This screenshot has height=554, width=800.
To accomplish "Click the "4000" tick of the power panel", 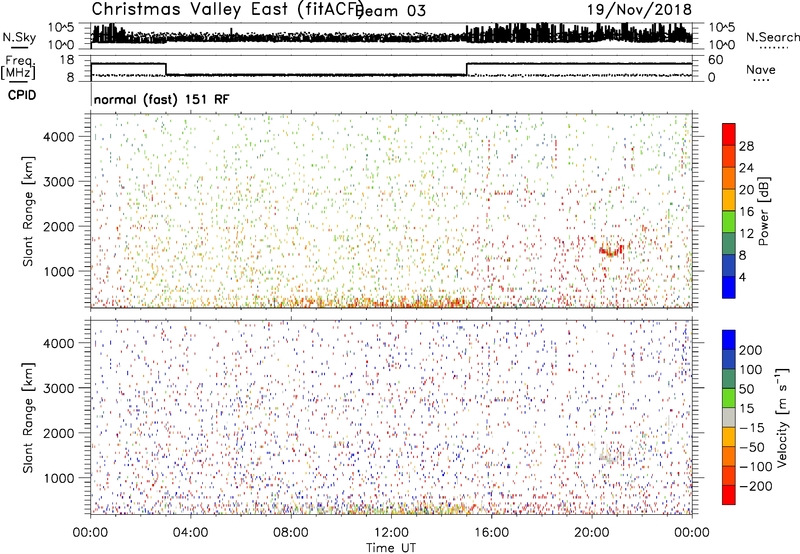I will click(x=59, y=137).
